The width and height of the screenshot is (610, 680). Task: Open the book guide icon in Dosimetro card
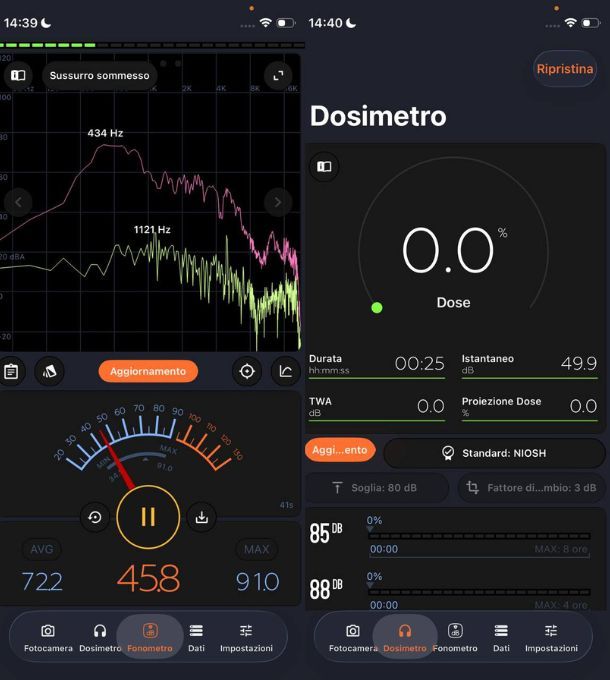[x=324, y=167]
